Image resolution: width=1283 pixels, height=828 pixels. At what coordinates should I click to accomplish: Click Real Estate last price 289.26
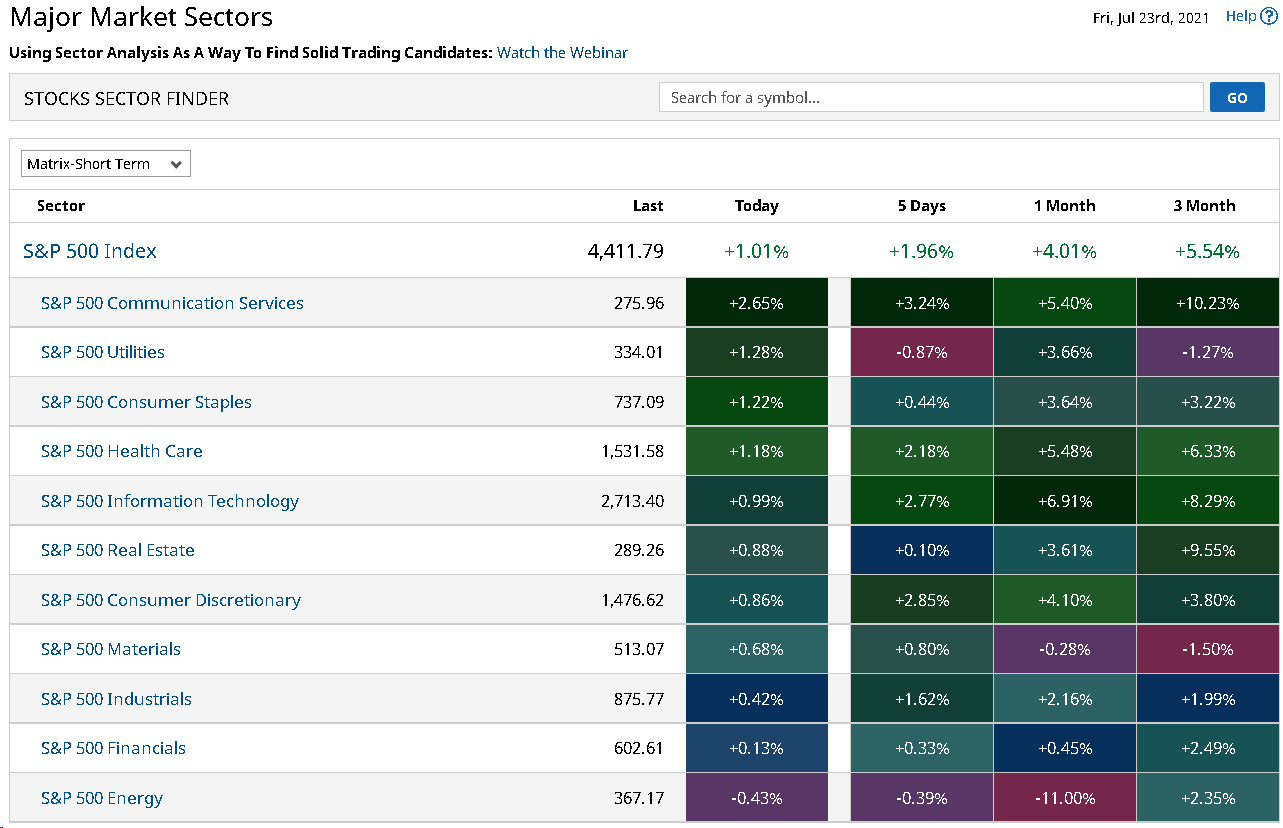pyautogui.click(x=639, y=550)
